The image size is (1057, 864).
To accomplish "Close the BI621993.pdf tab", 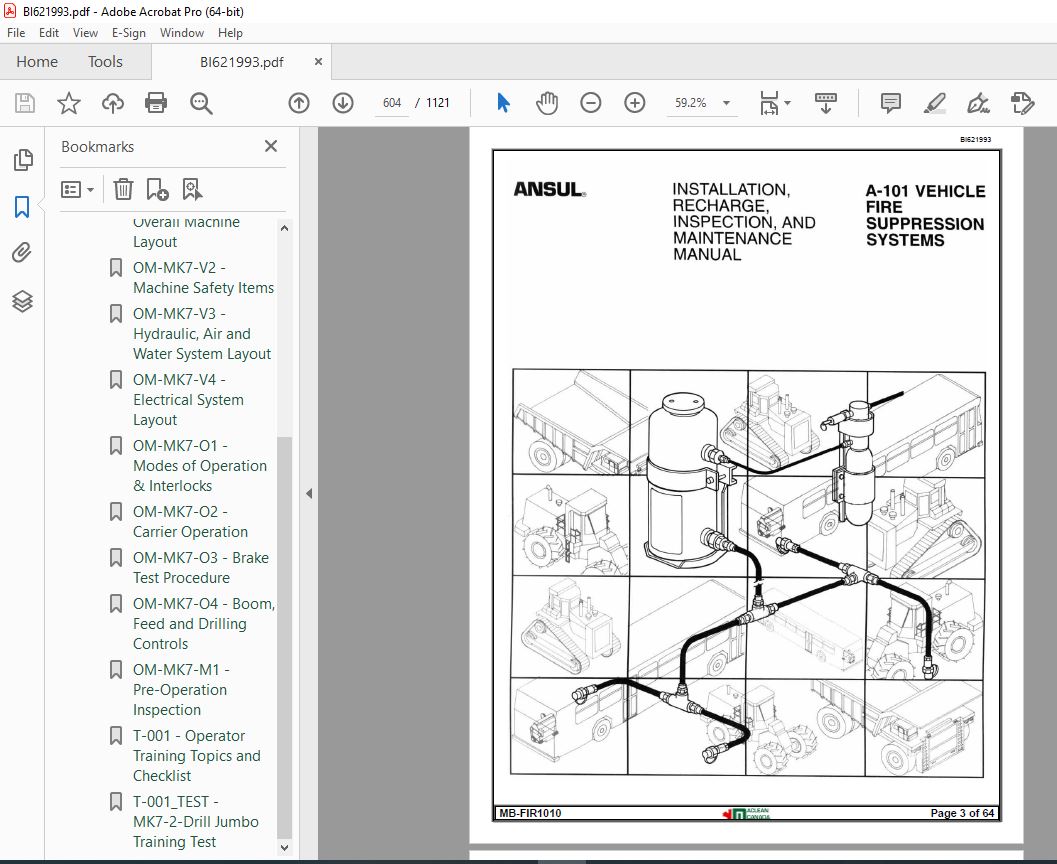I will (x=318, y=62).
